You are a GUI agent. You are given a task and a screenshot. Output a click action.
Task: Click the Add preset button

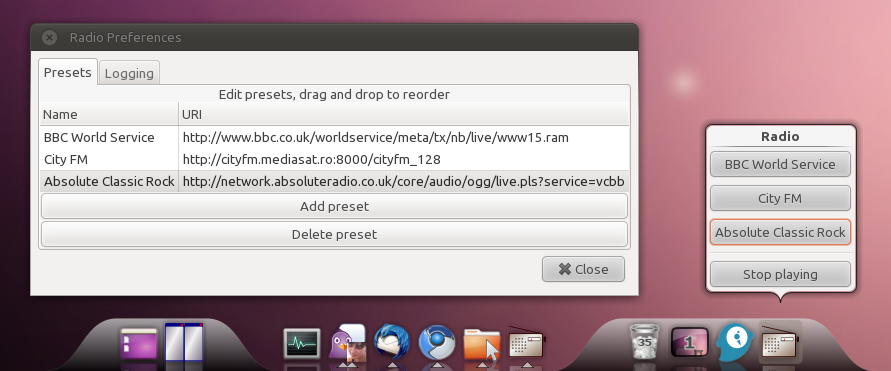tap(334, 206)
